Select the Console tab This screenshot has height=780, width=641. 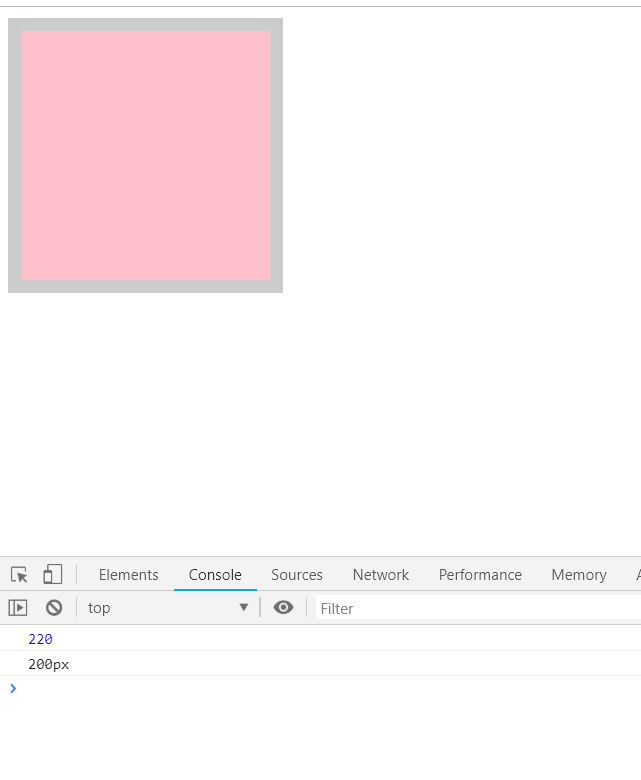[215, 575]
